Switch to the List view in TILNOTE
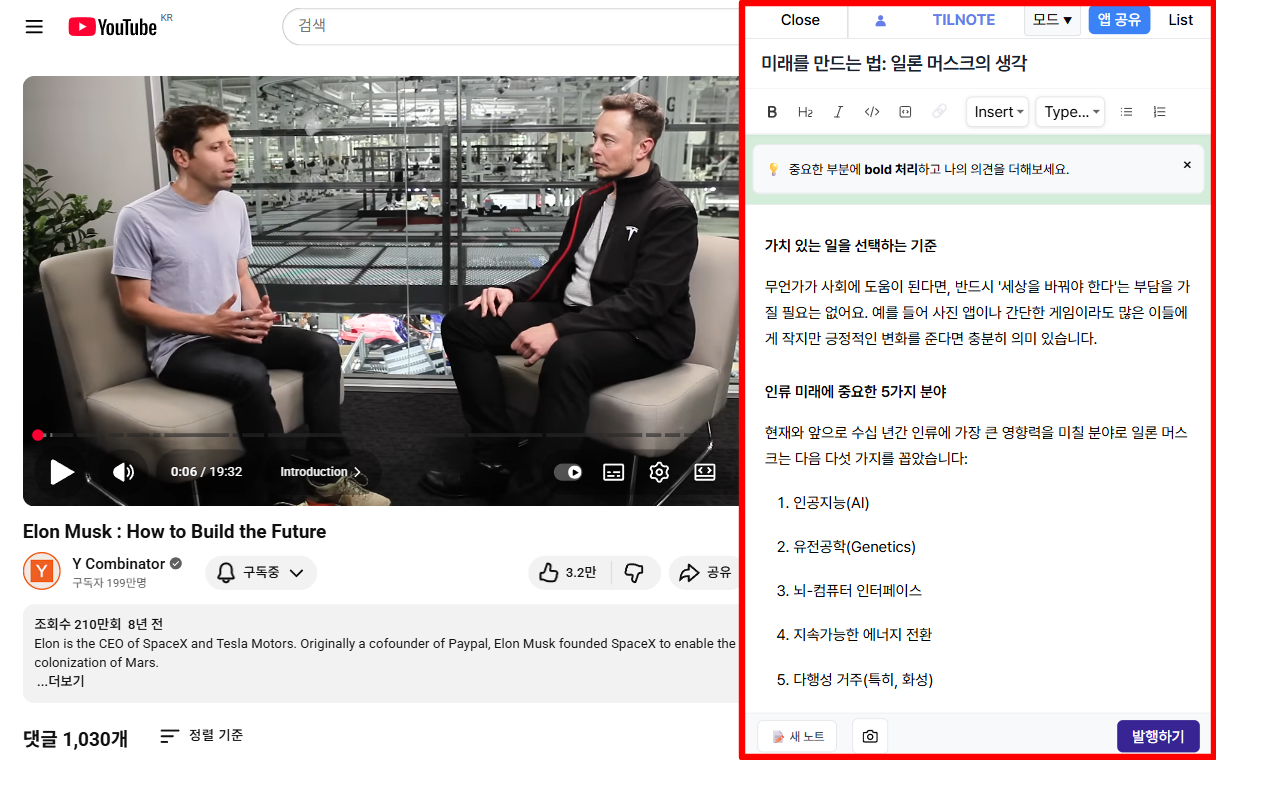This screenshot has width=1280, height=800. pos(1180,20)
